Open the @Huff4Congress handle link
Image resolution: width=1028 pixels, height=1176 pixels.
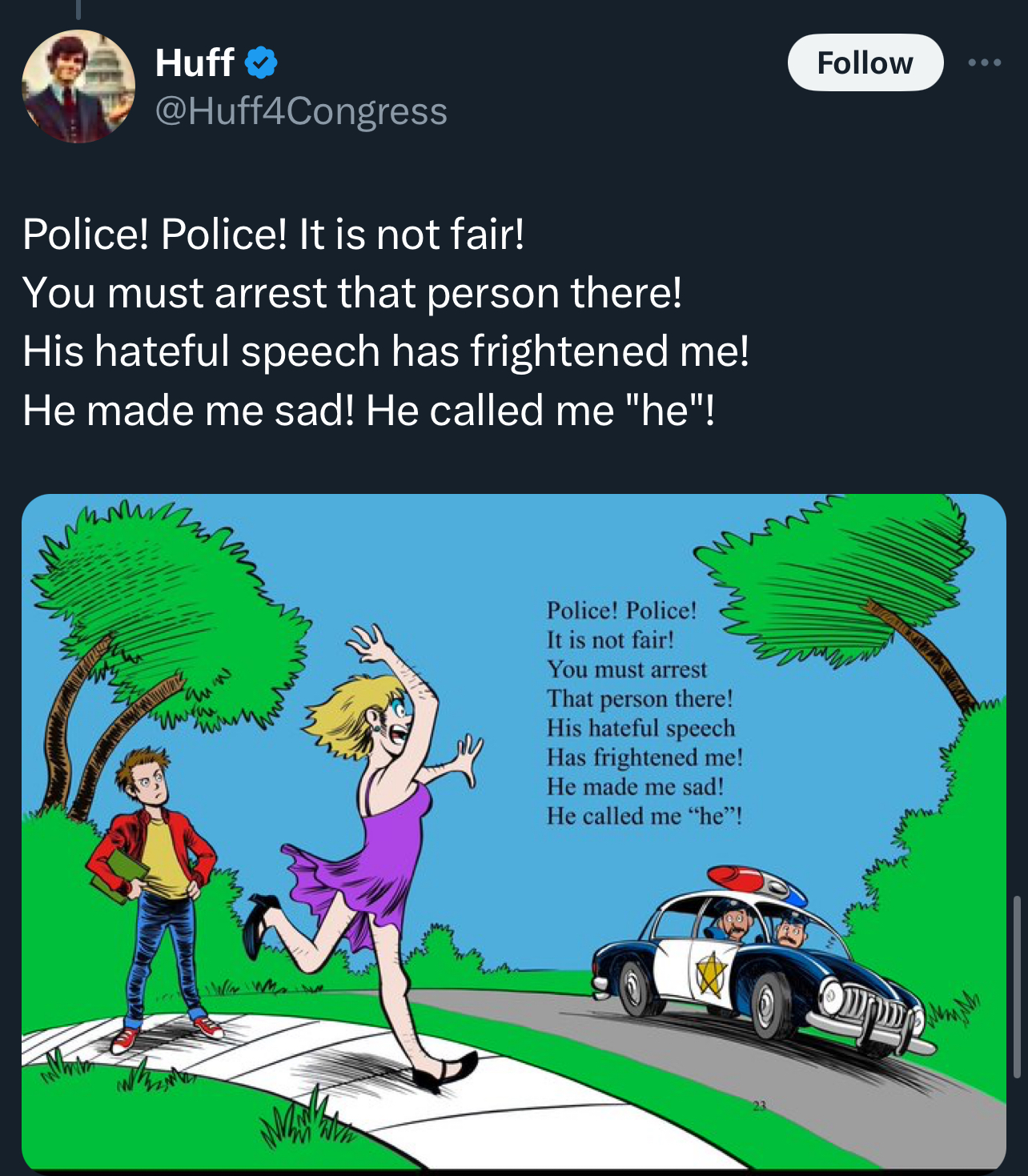coord(301,110)
